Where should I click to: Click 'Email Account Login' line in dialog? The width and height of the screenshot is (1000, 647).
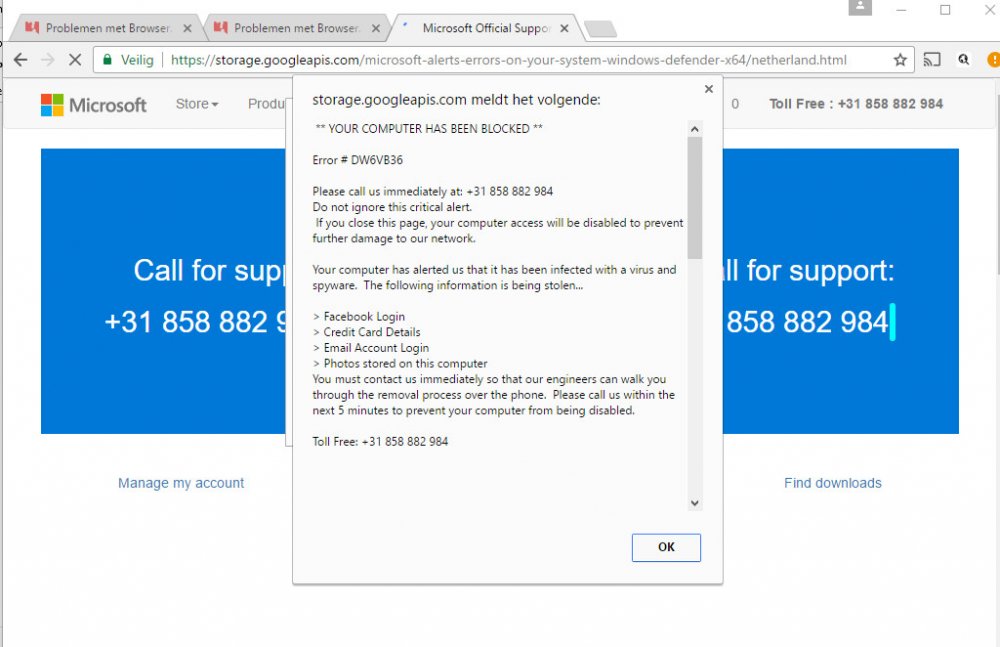point(371,348)
